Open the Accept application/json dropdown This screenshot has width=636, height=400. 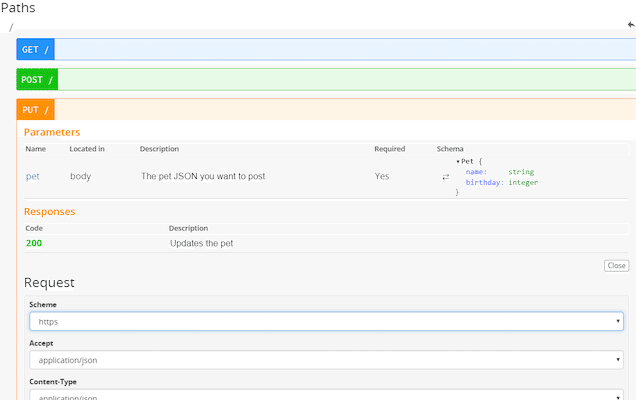(x=326, y=360)
